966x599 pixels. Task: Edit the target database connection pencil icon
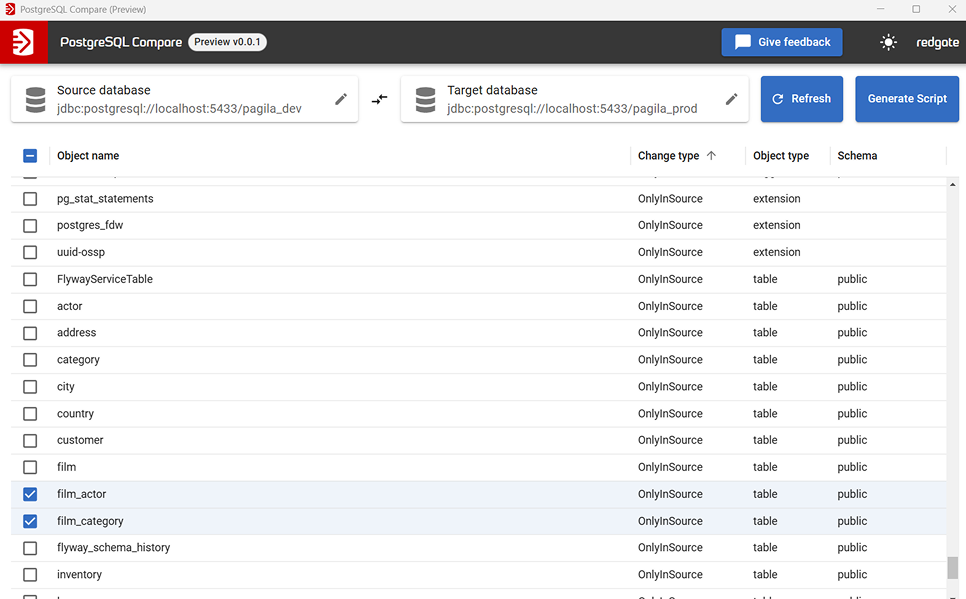click(x=731, y=99)
